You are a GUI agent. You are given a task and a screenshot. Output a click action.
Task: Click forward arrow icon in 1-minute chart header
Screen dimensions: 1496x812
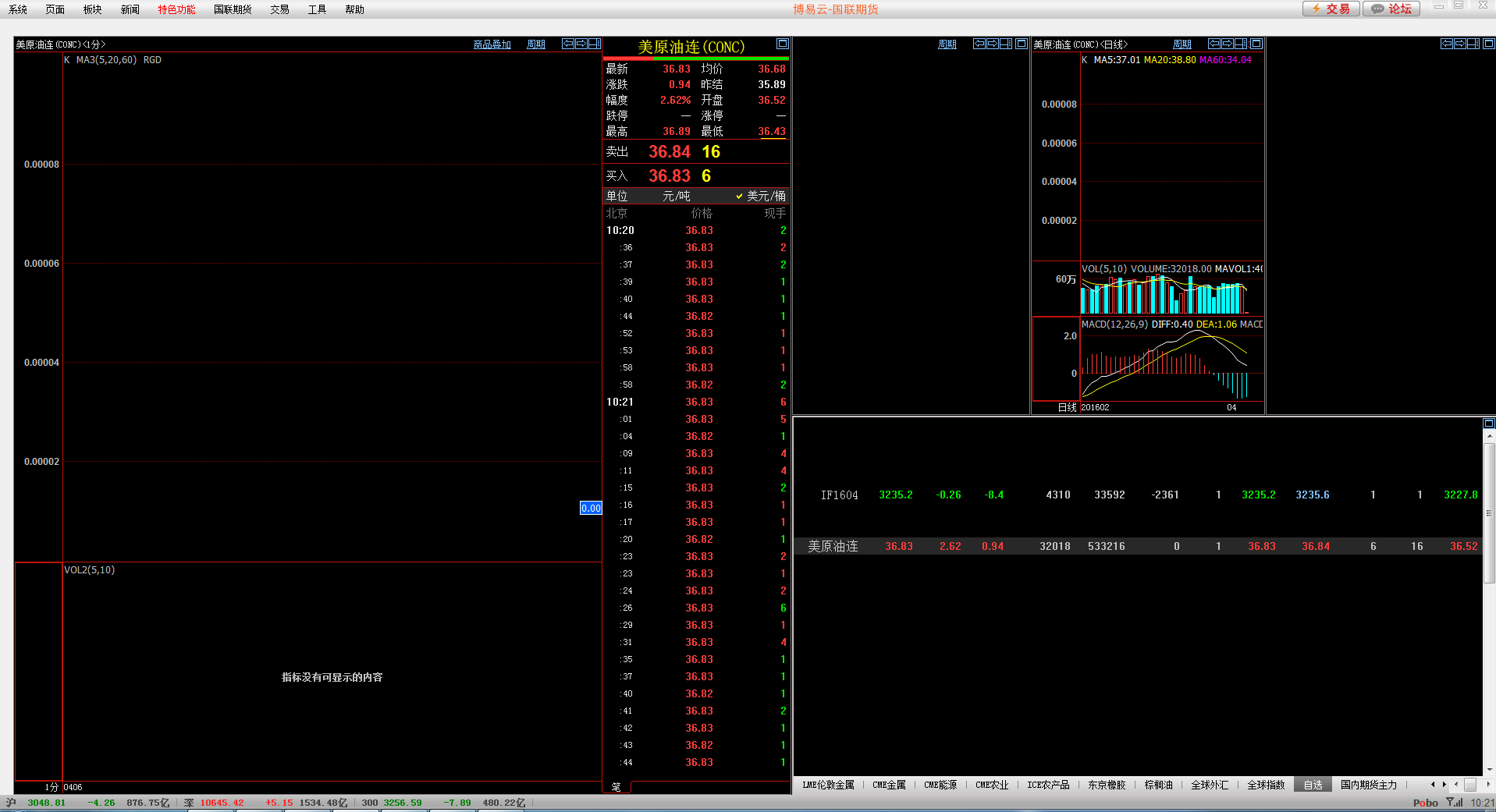pos(581,44)
